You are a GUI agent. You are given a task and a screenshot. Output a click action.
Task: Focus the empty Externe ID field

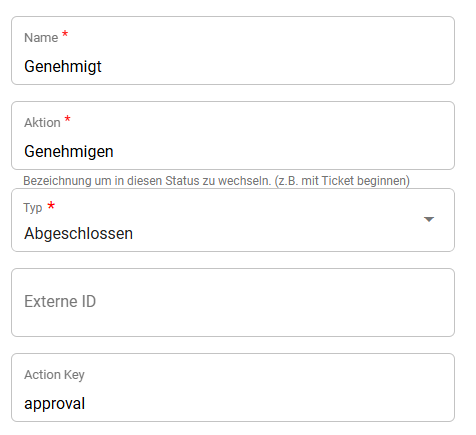pos(233,303)
